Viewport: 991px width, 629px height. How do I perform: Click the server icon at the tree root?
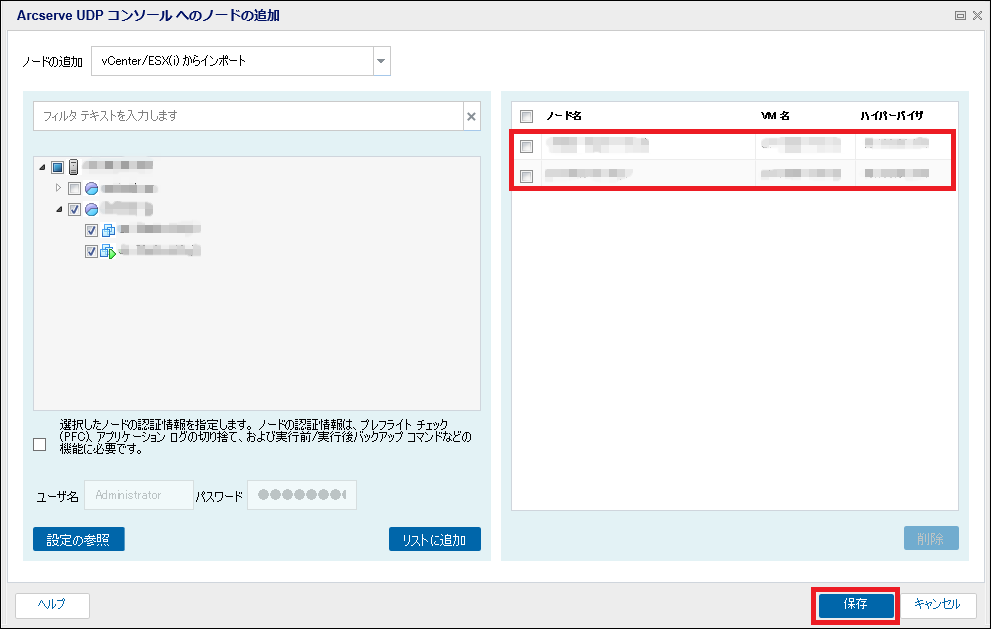tap(73, 167)
